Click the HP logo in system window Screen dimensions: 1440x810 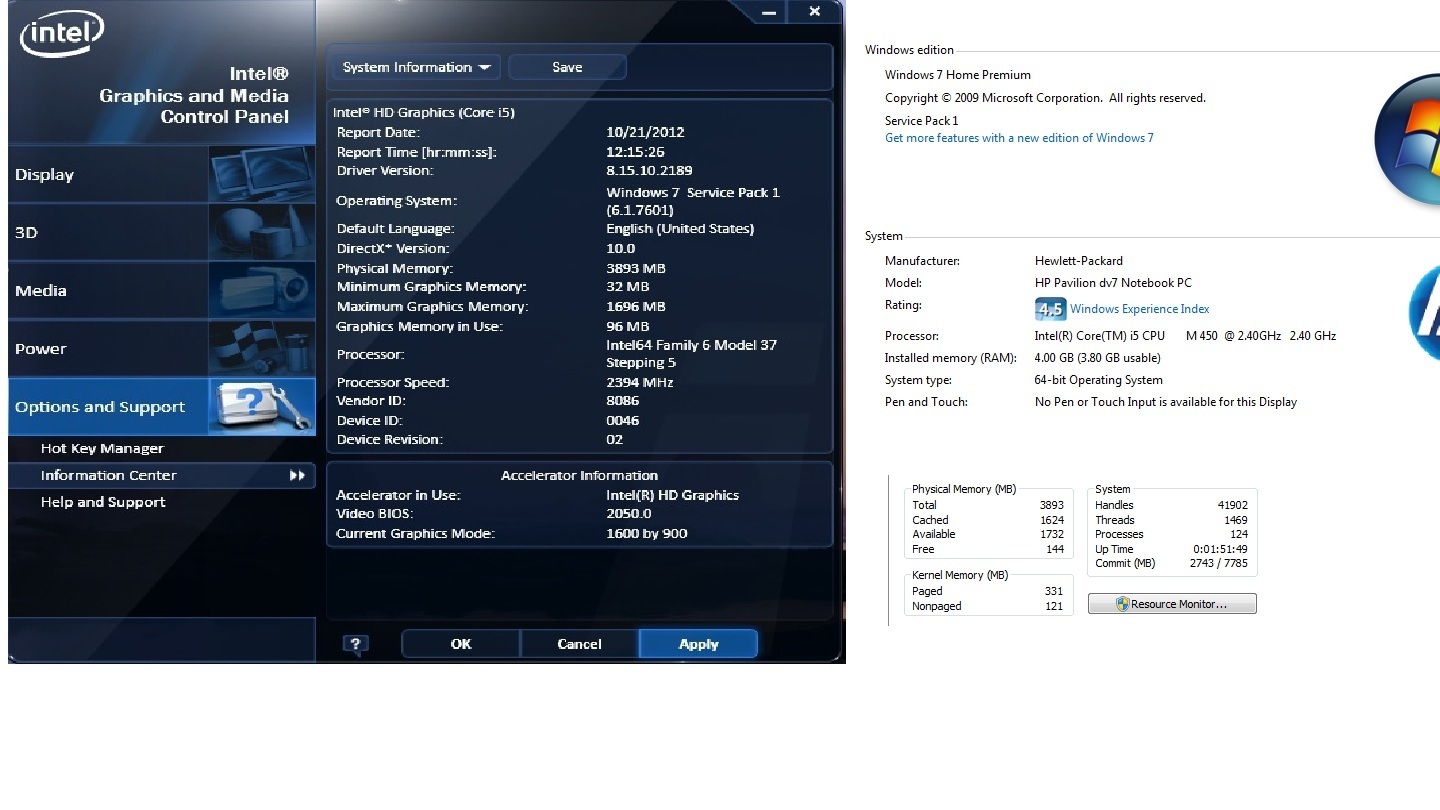(1424, 314)
